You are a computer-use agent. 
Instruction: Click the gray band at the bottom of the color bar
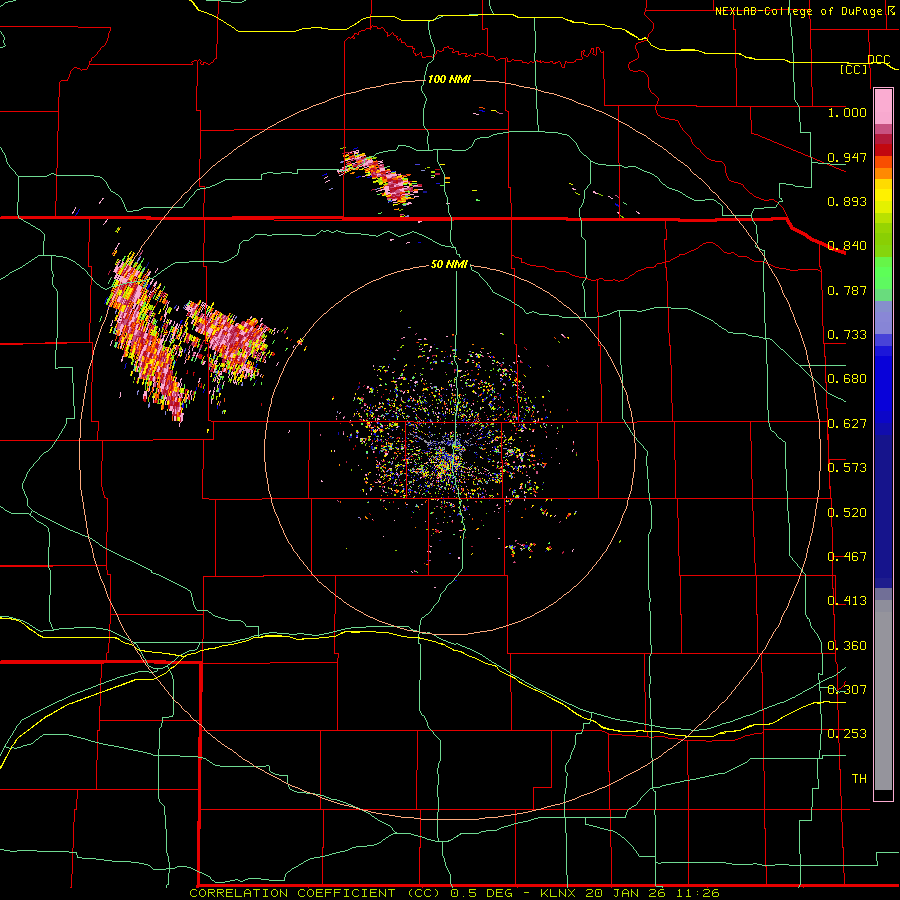(x=883, y=695)
